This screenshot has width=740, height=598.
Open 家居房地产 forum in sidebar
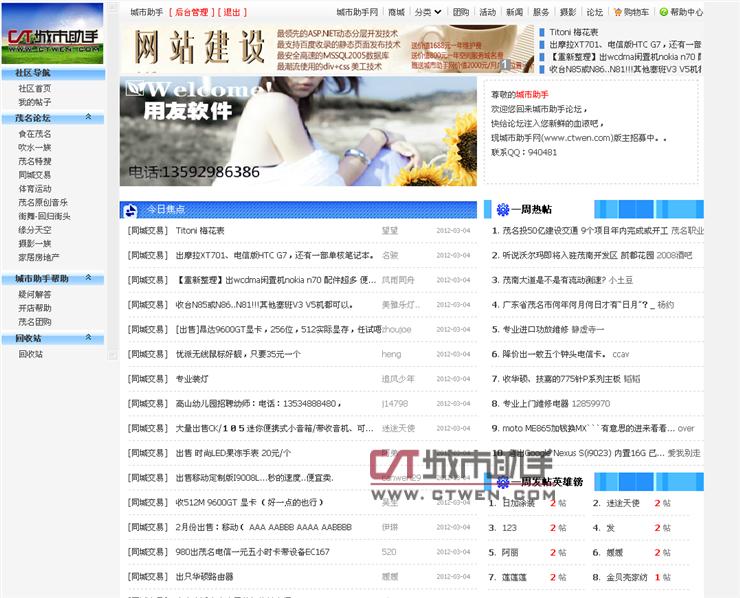39,257
